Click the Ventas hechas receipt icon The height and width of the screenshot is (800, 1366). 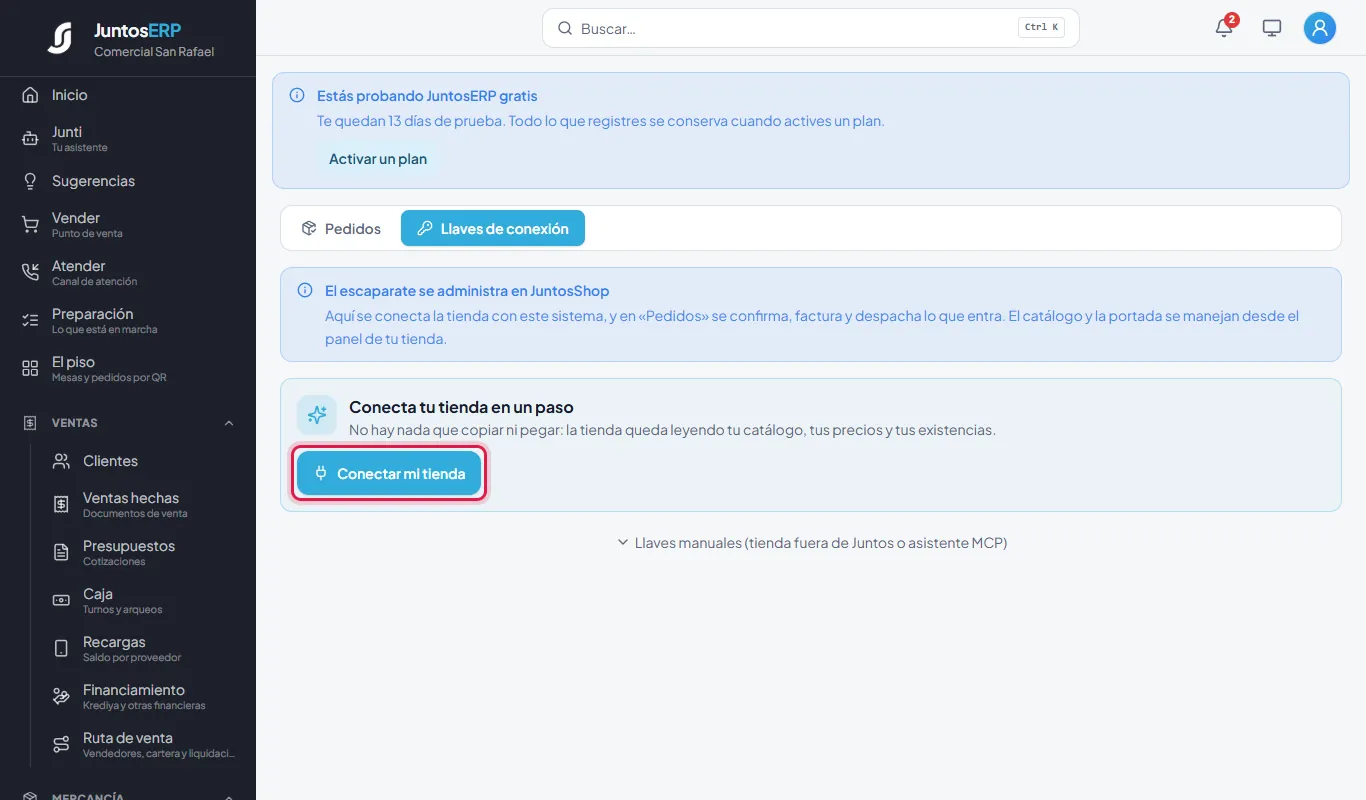[61, 505]
